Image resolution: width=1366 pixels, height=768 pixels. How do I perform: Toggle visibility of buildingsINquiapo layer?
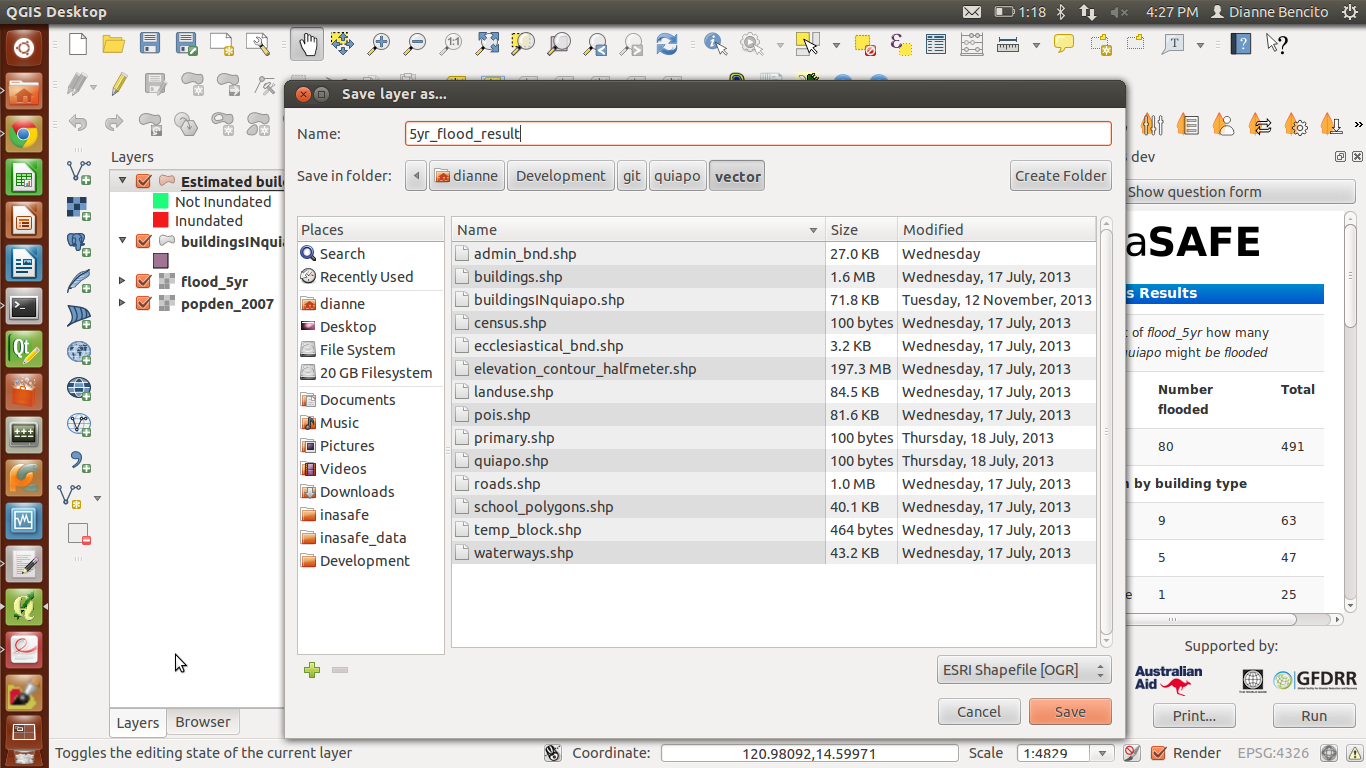(x=143, y=241)
